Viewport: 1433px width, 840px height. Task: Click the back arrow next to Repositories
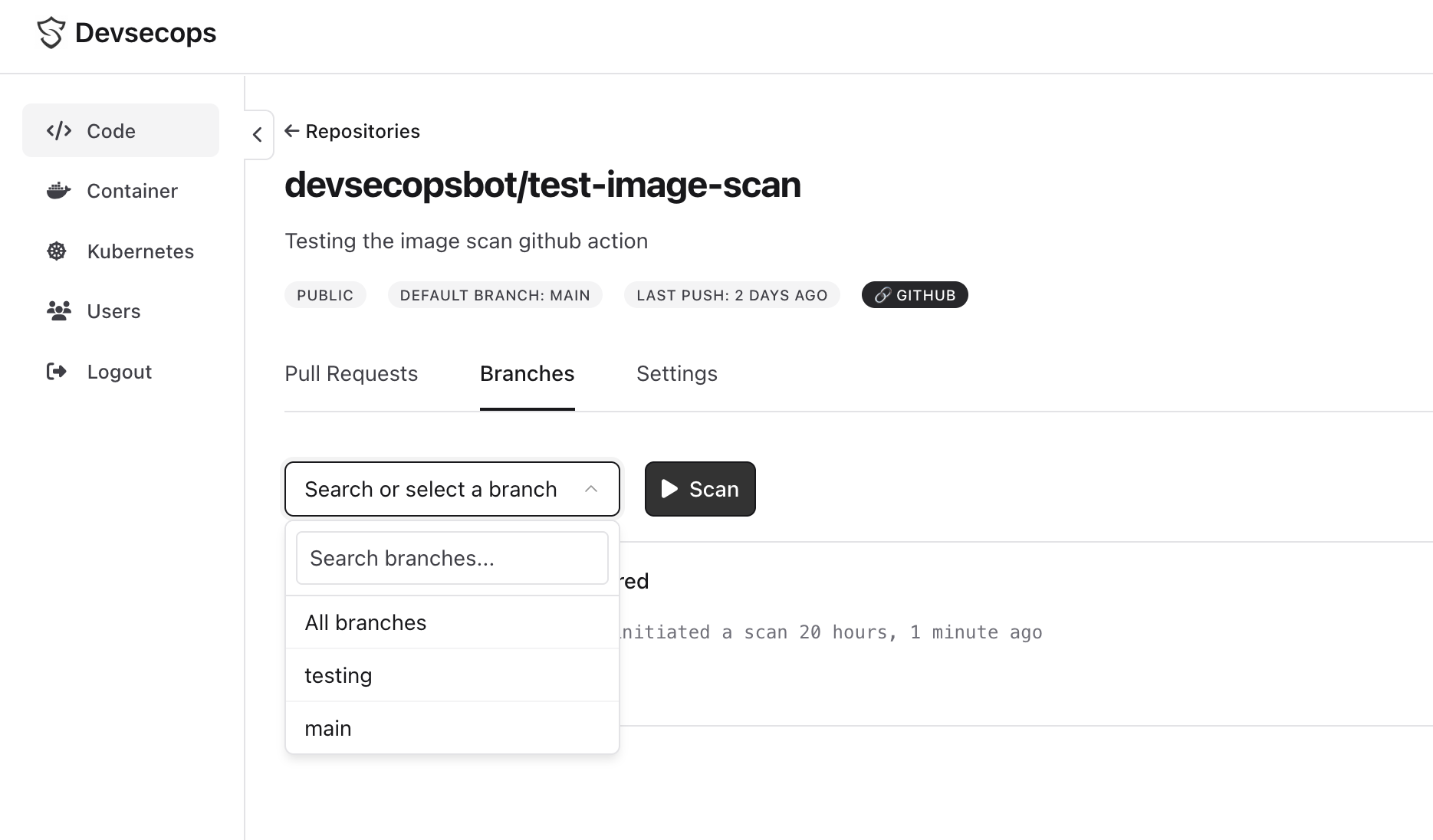pyautogui.click(x=291, y=131)
